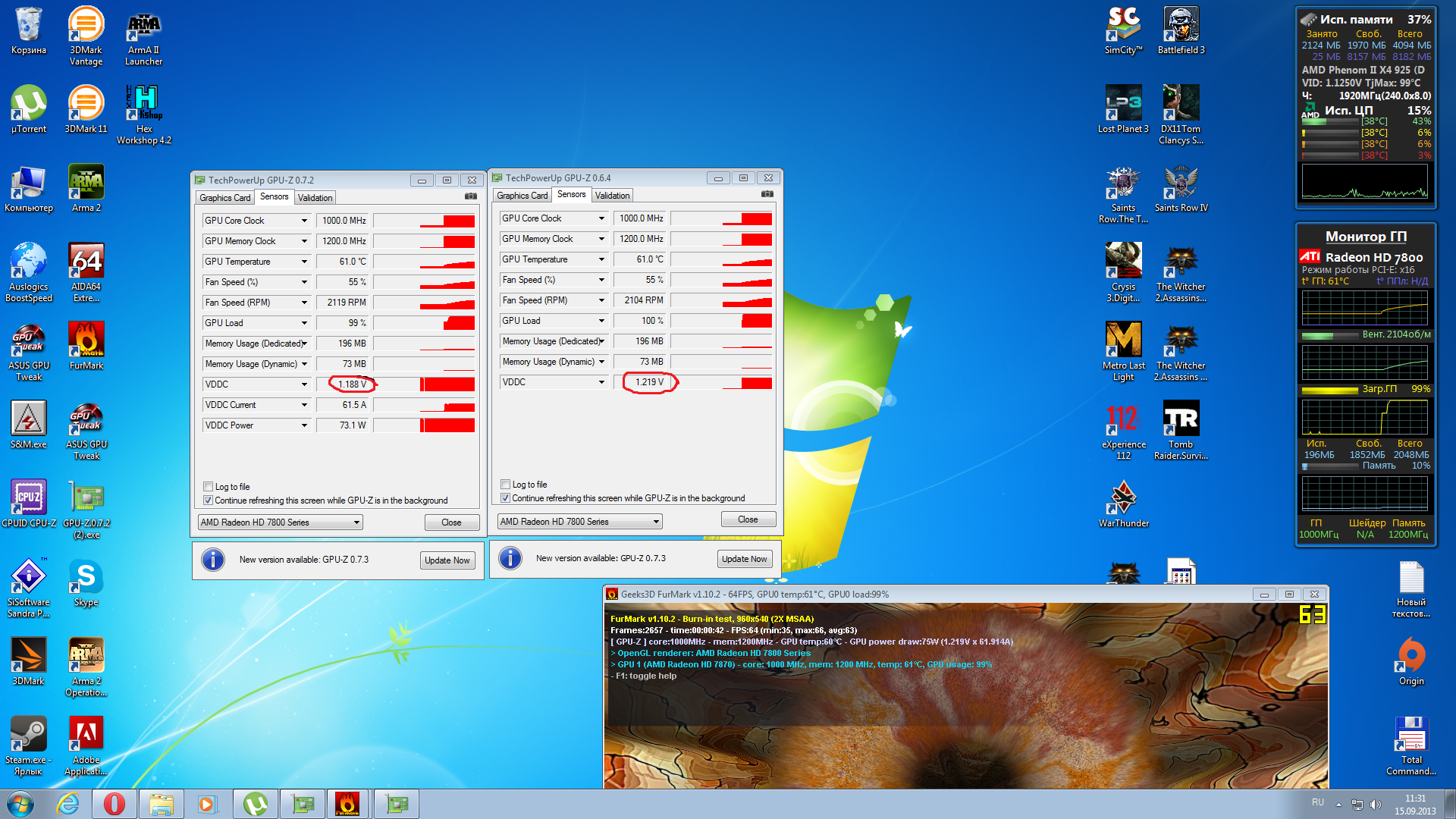
Task: Click the GPU Load graph in GPU-Z 0.7.2
Action: tap(424, 323)
